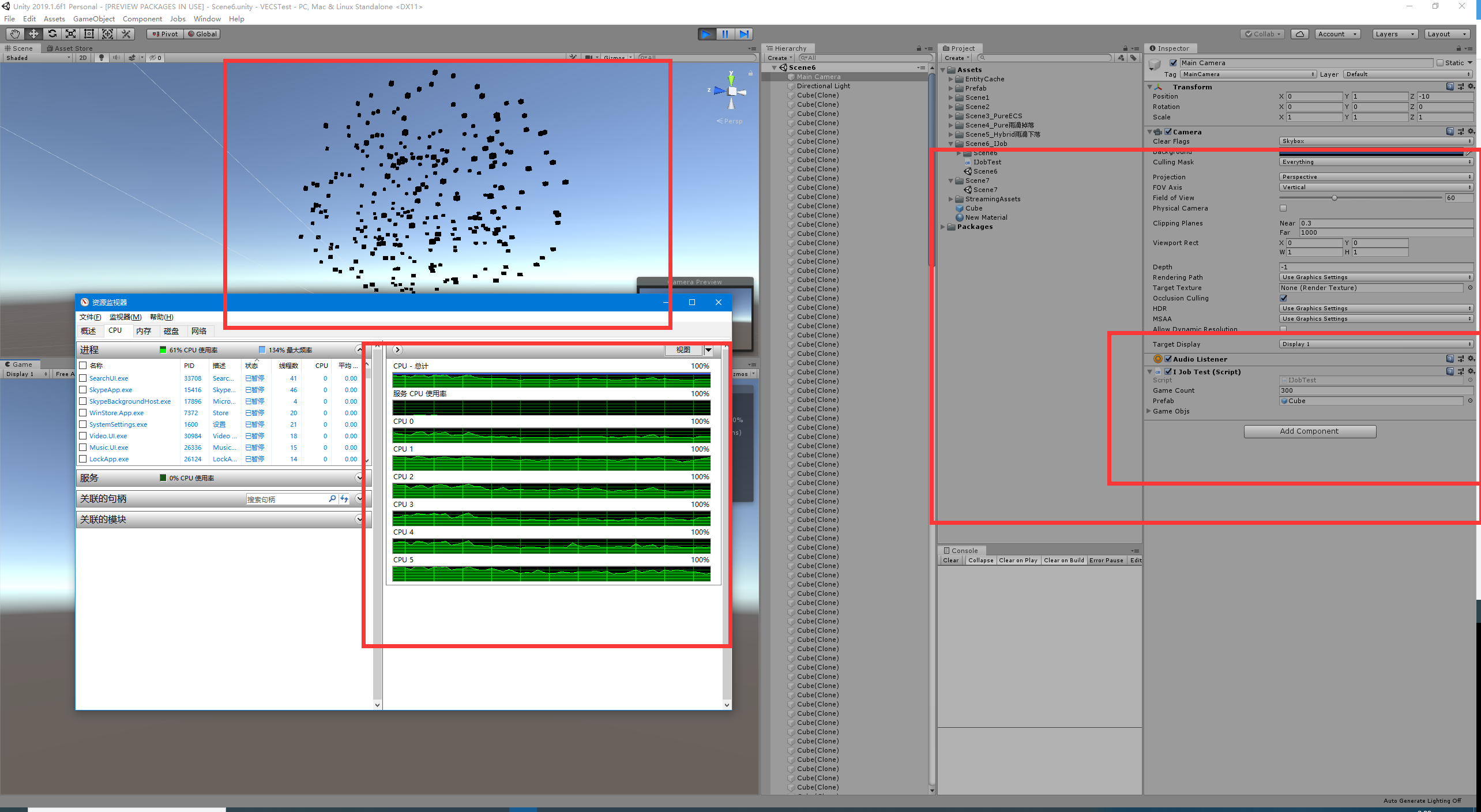Disable the Occlusion Culling checkbox
This screenshot has width=1481, height=812.
(x=1284, y=298)
